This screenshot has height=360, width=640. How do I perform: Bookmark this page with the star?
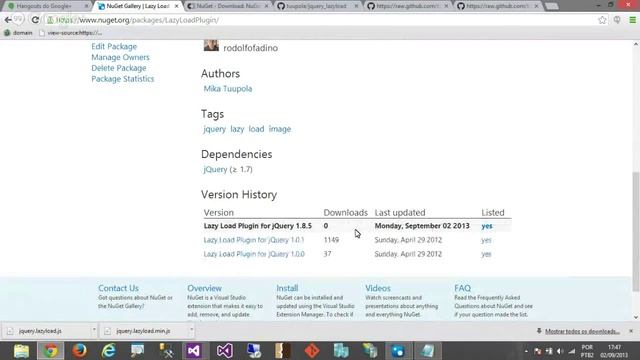click(602, 20)
